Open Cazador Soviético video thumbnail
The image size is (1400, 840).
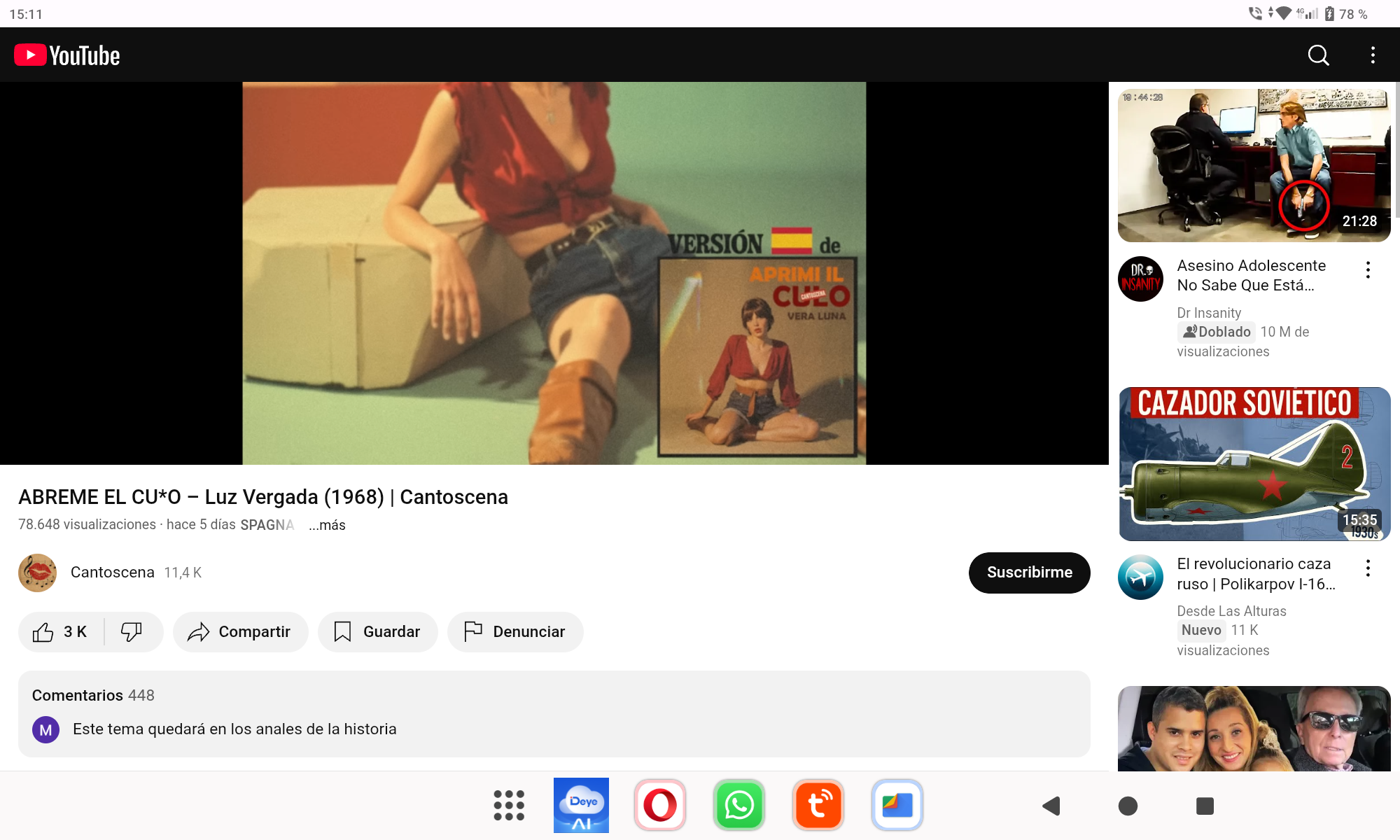coord(1254,464)
